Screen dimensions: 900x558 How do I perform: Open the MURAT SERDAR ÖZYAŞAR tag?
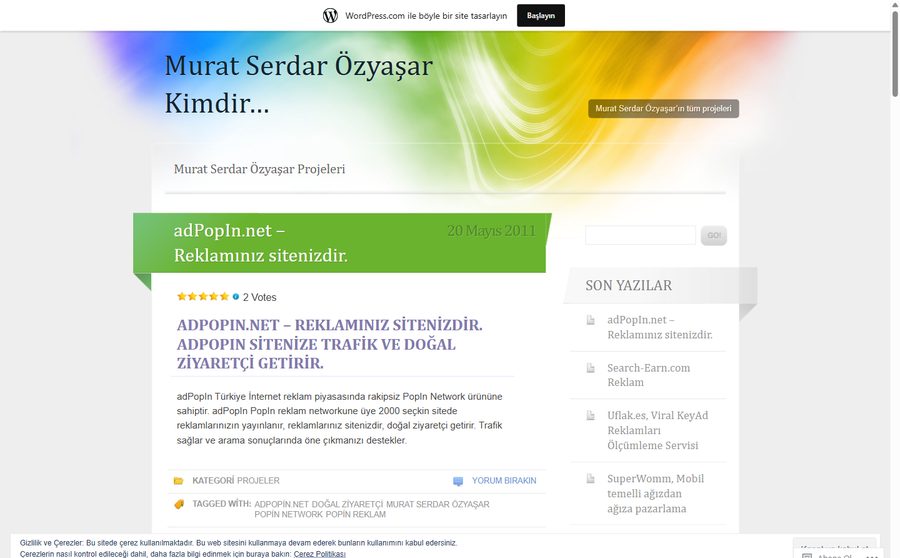click(x=437, y=504)
